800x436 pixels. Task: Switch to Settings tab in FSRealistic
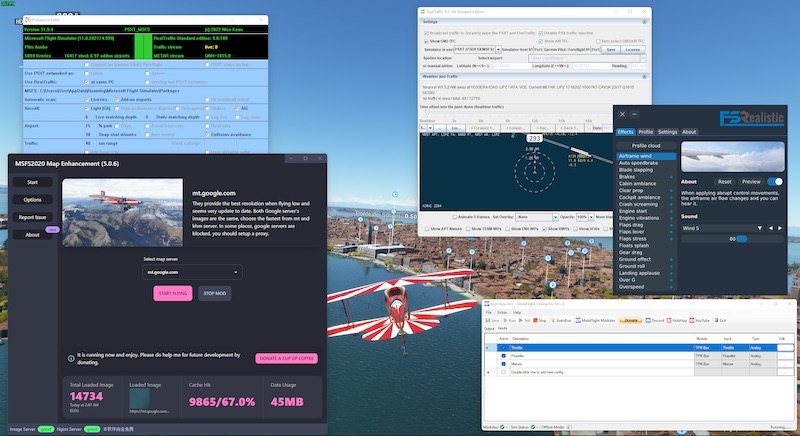click(667, 132)
